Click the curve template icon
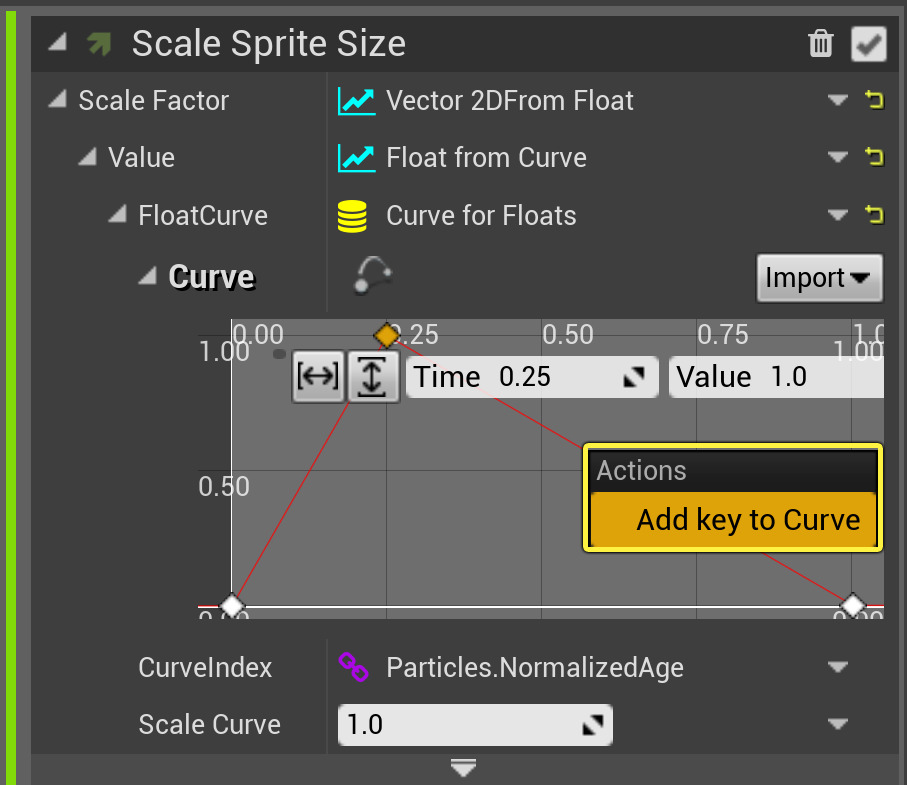The image size is (907, 785). pyautogui.click(x=372, y=276)
